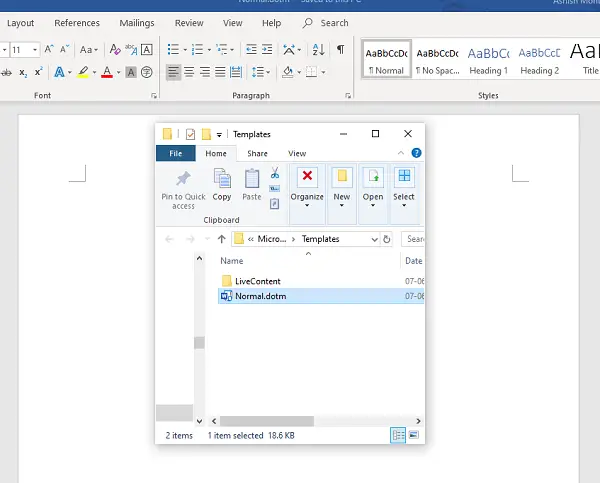Click the Numbering list icon
600x483 pixels.
coord(197,49)
